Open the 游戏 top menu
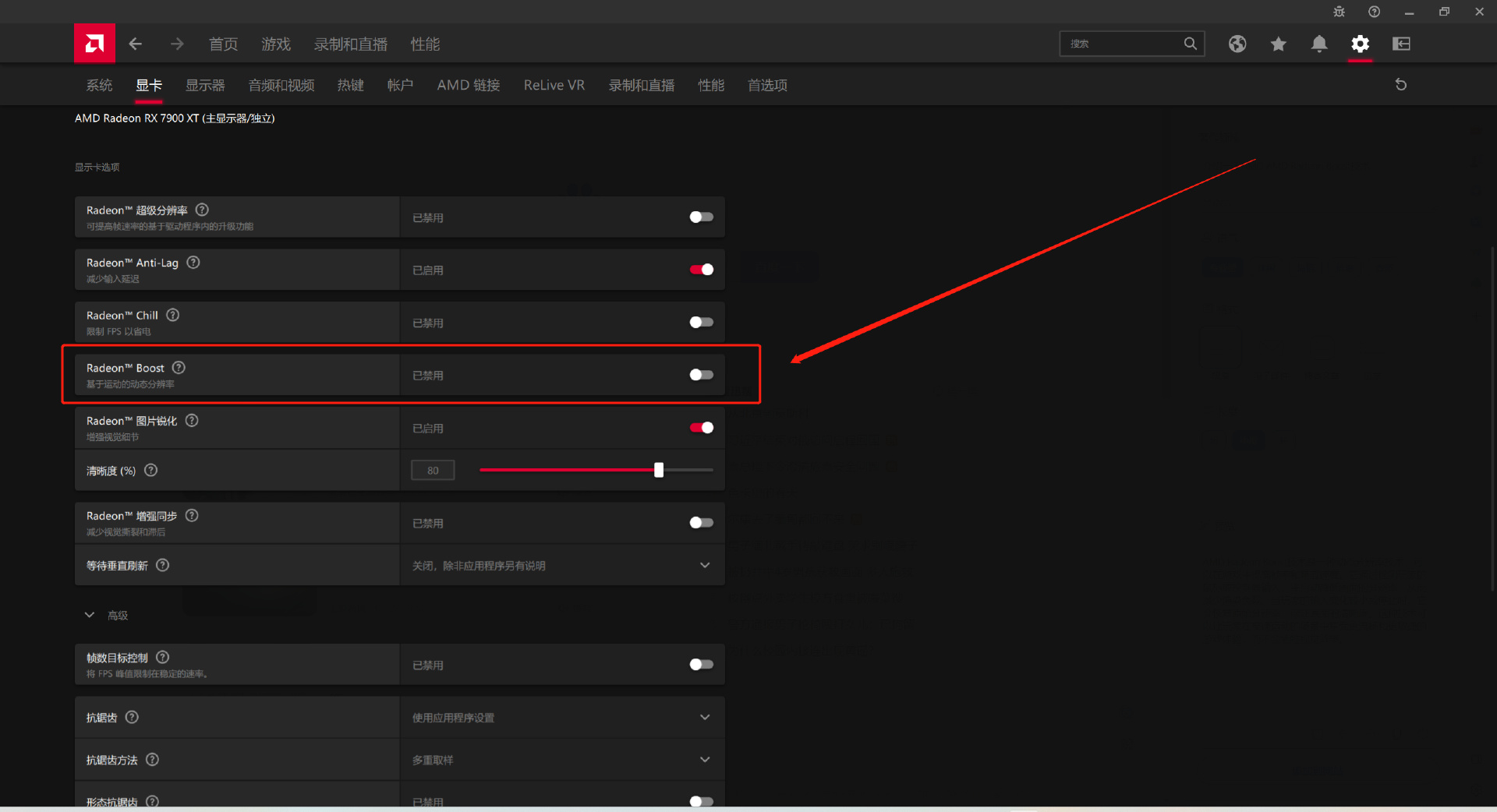 [276, 44]
